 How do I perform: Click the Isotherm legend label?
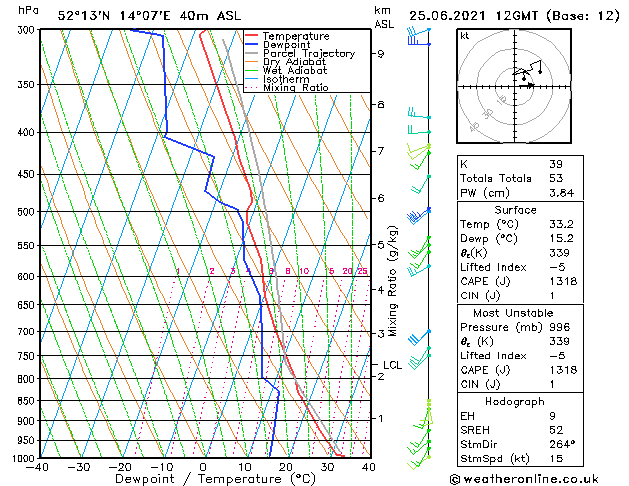286,79
